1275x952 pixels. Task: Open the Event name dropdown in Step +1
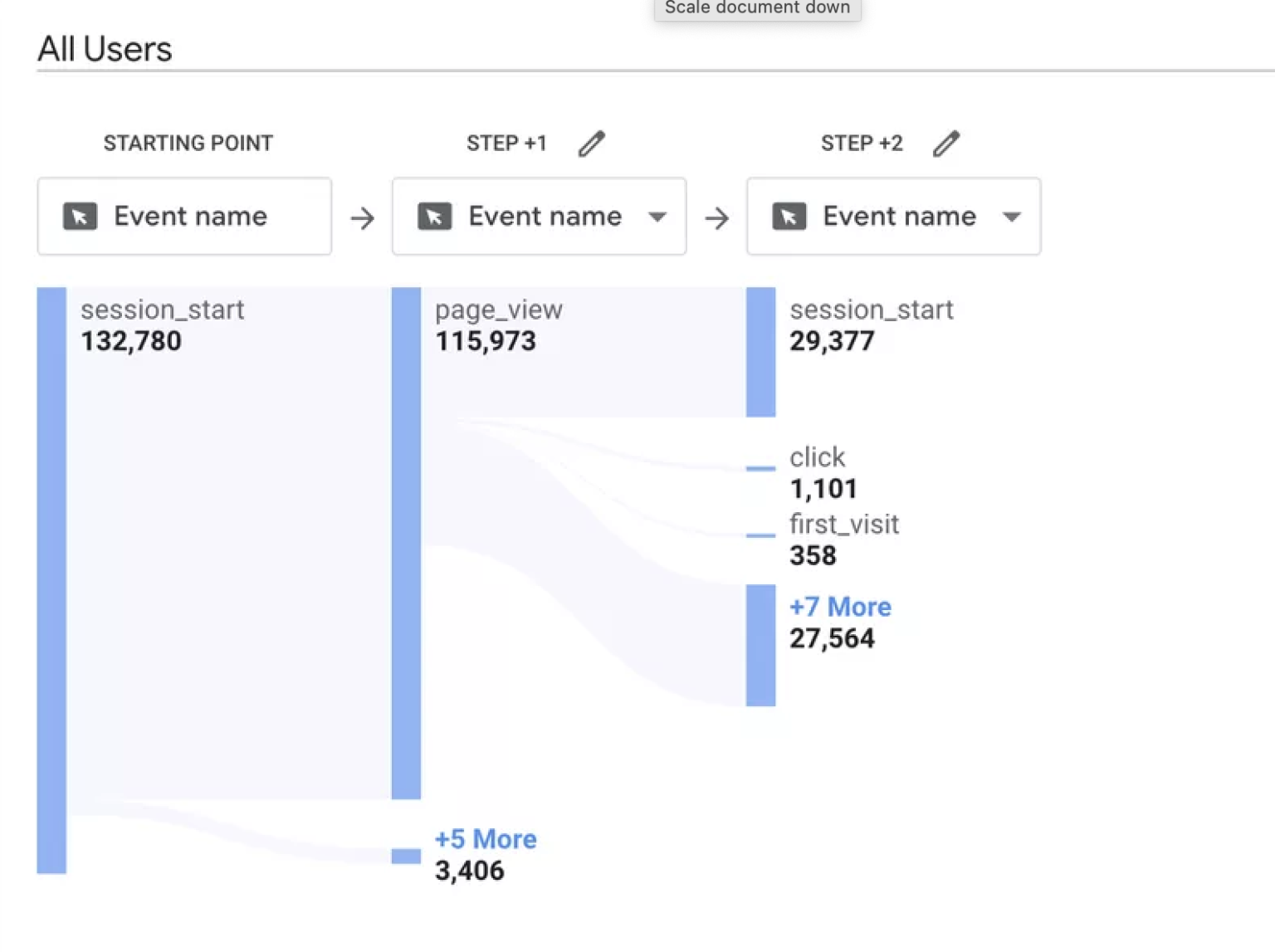point(657,217)
